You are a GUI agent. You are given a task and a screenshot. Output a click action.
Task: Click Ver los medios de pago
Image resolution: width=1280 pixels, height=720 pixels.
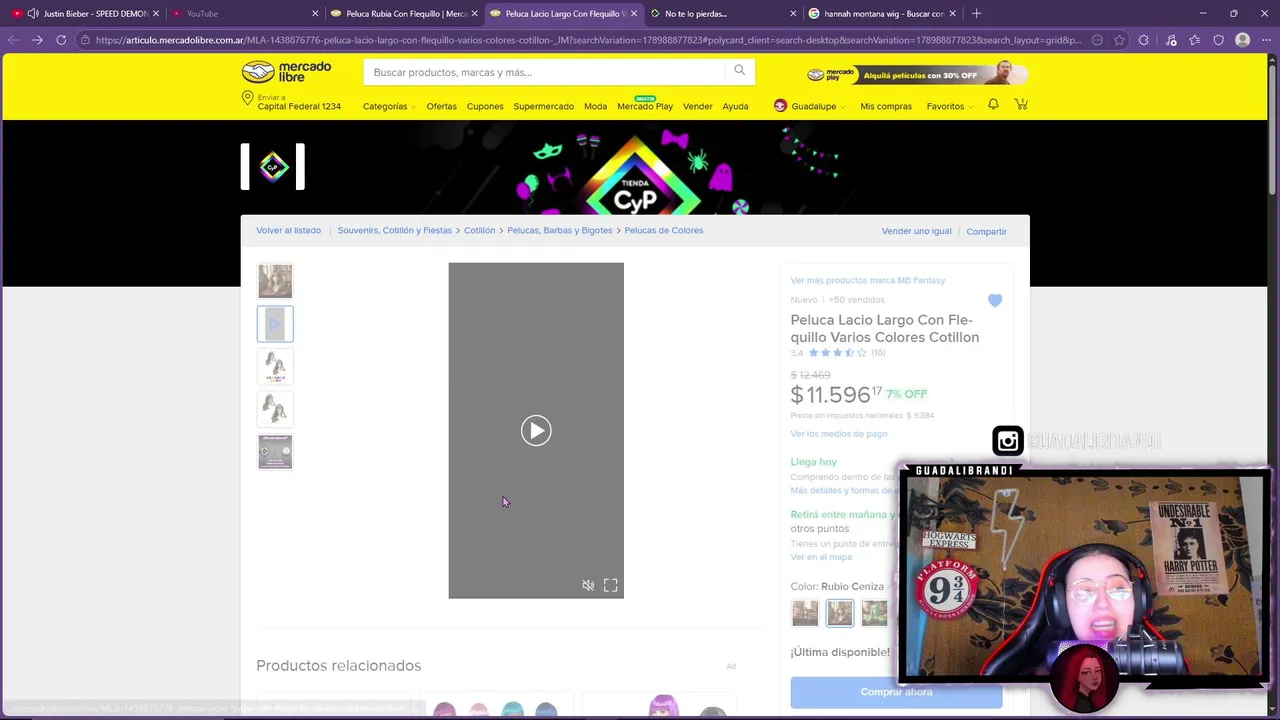coord(838,433)
